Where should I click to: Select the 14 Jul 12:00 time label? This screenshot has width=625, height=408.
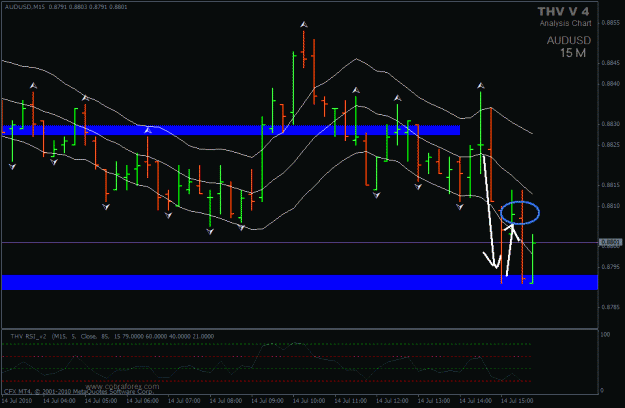tap(392, 400)
